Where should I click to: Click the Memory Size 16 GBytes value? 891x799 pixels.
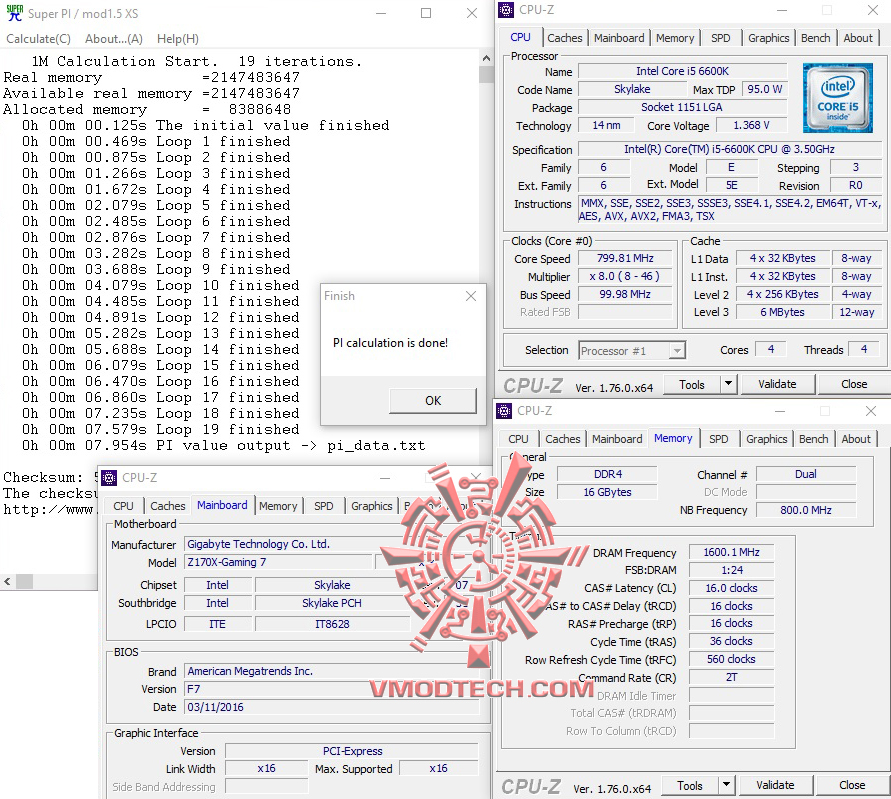pos(607,492)
